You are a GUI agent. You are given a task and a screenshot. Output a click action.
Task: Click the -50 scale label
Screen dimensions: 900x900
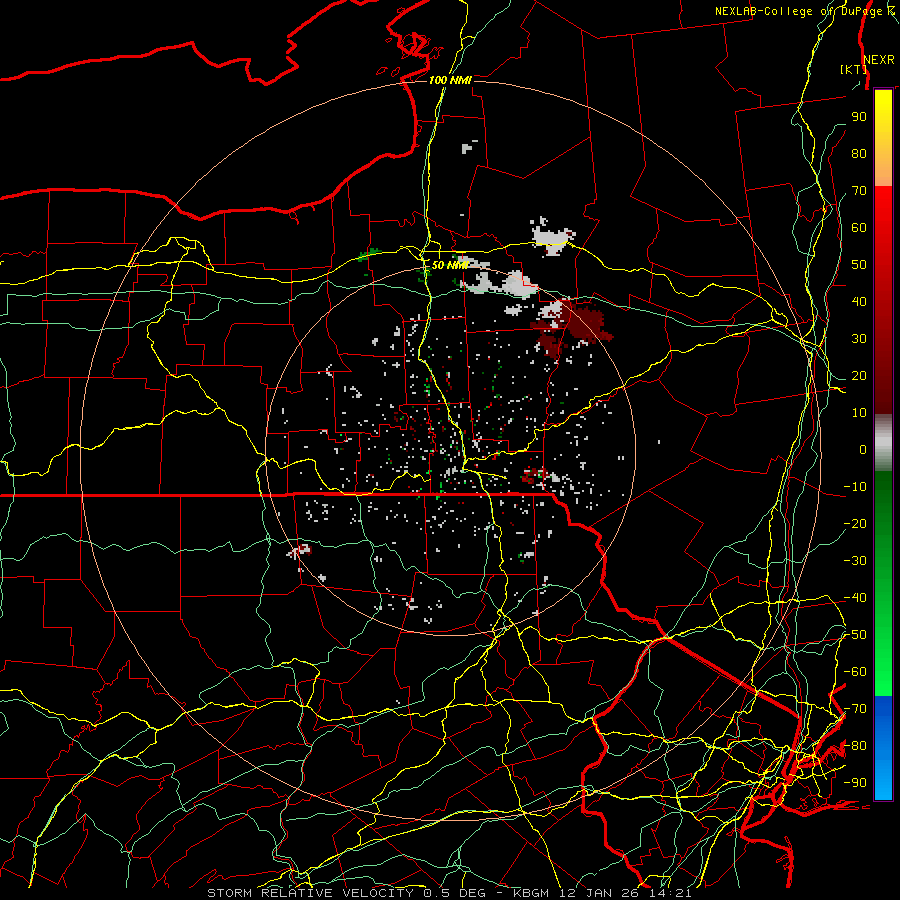pyautogui.click(x=855, y=635)
